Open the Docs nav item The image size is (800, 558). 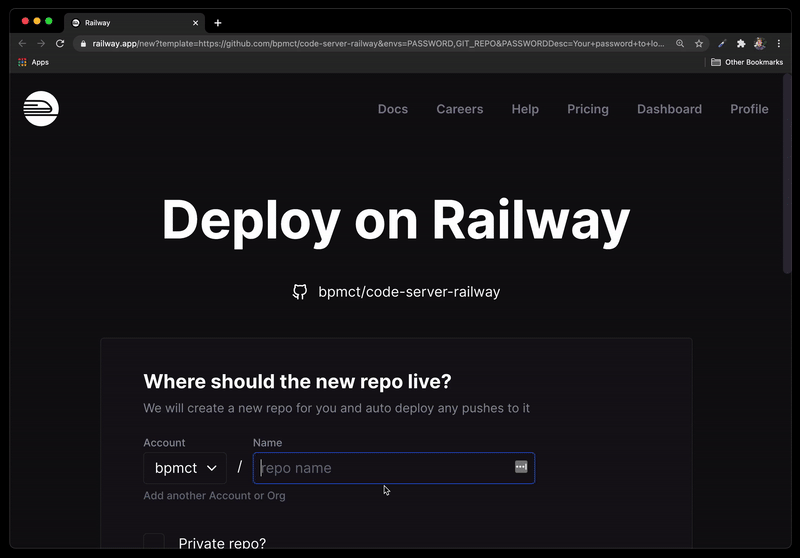tap(393, 109)
